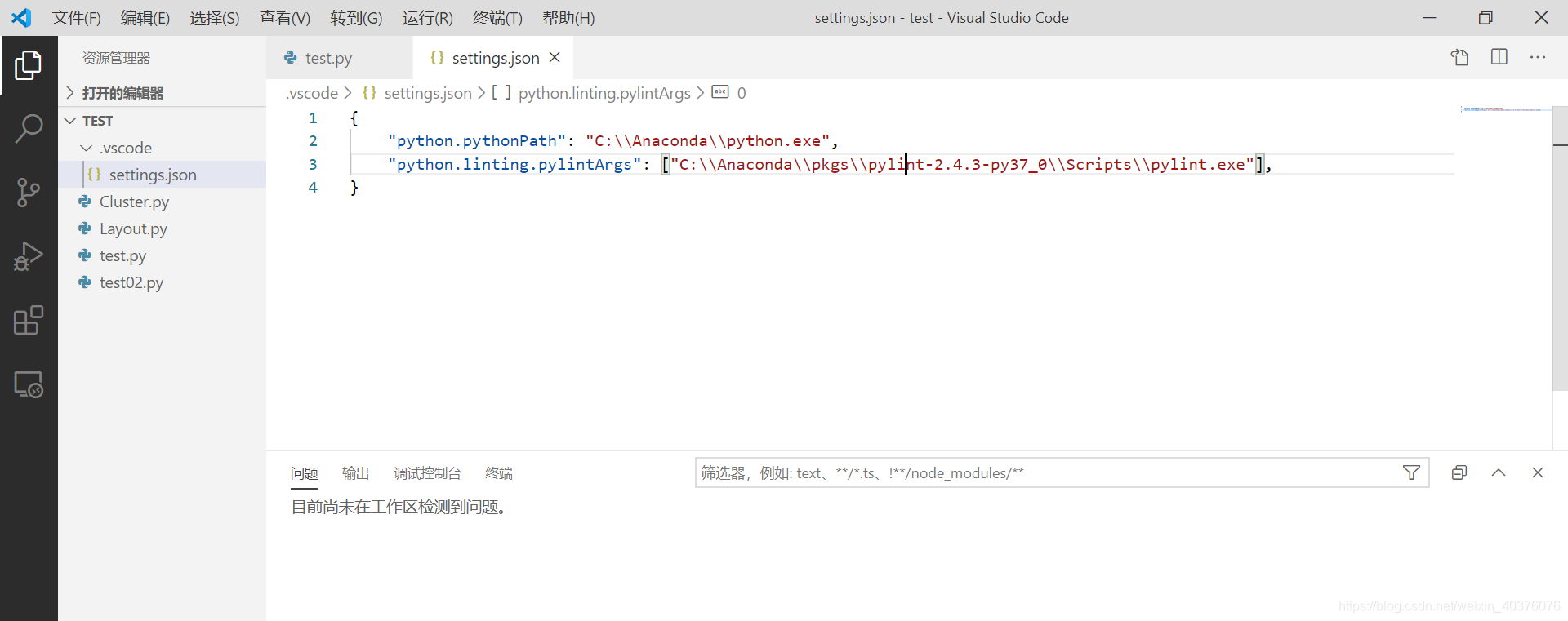Open the 帮助(H) menu
1568x621 pixels.
(x=568, y=18)
